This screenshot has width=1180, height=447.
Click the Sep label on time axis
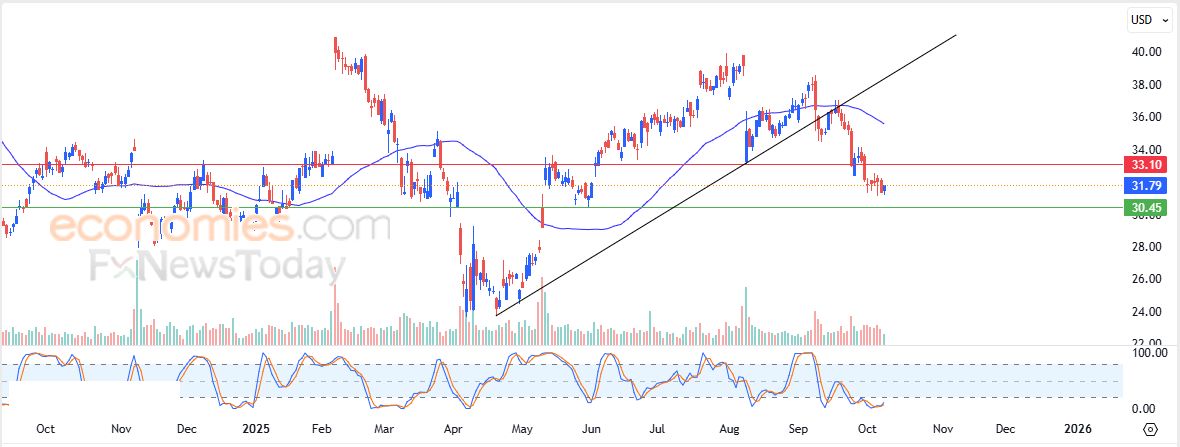point(798,429)
